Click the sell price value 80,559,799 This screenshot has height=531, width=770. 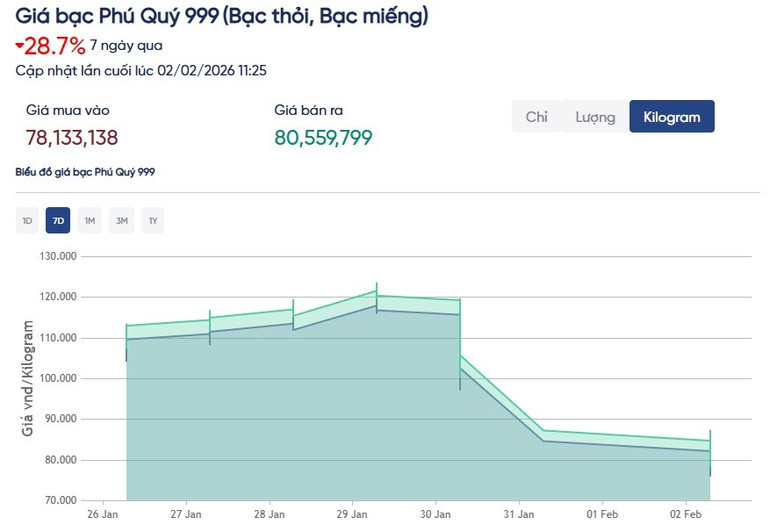click(323, 137)
